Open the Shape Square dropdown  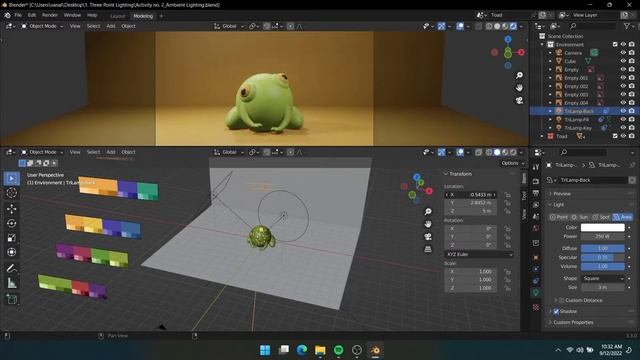(602, 278)
